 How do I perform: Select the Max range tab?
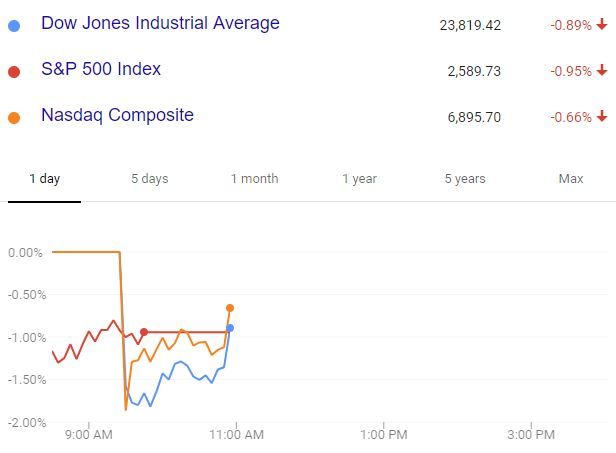(570, 179)
